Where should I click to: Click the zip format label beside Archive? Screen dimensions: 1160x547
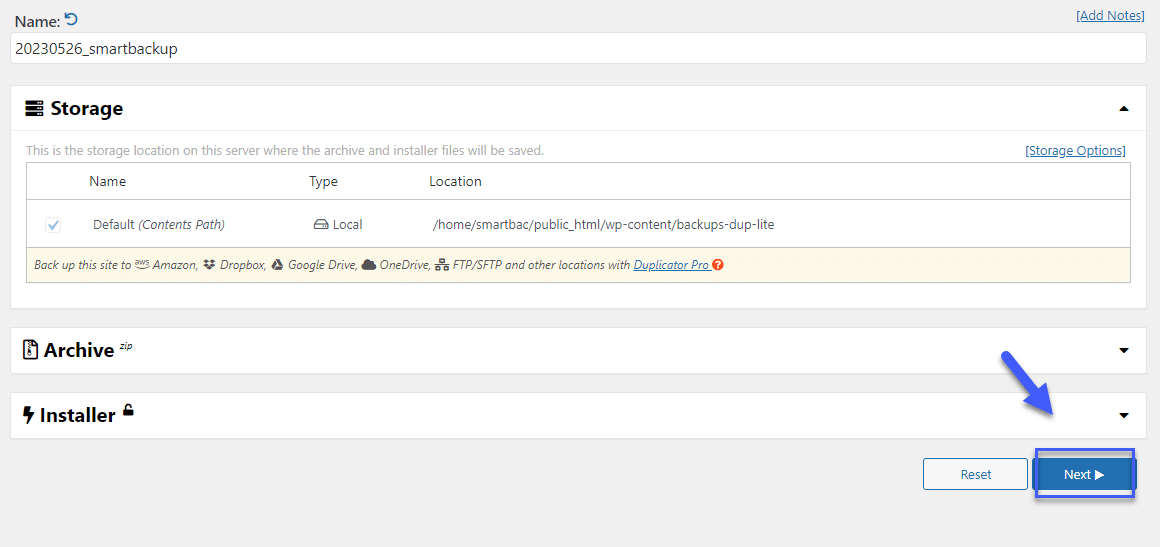(126, 345)
